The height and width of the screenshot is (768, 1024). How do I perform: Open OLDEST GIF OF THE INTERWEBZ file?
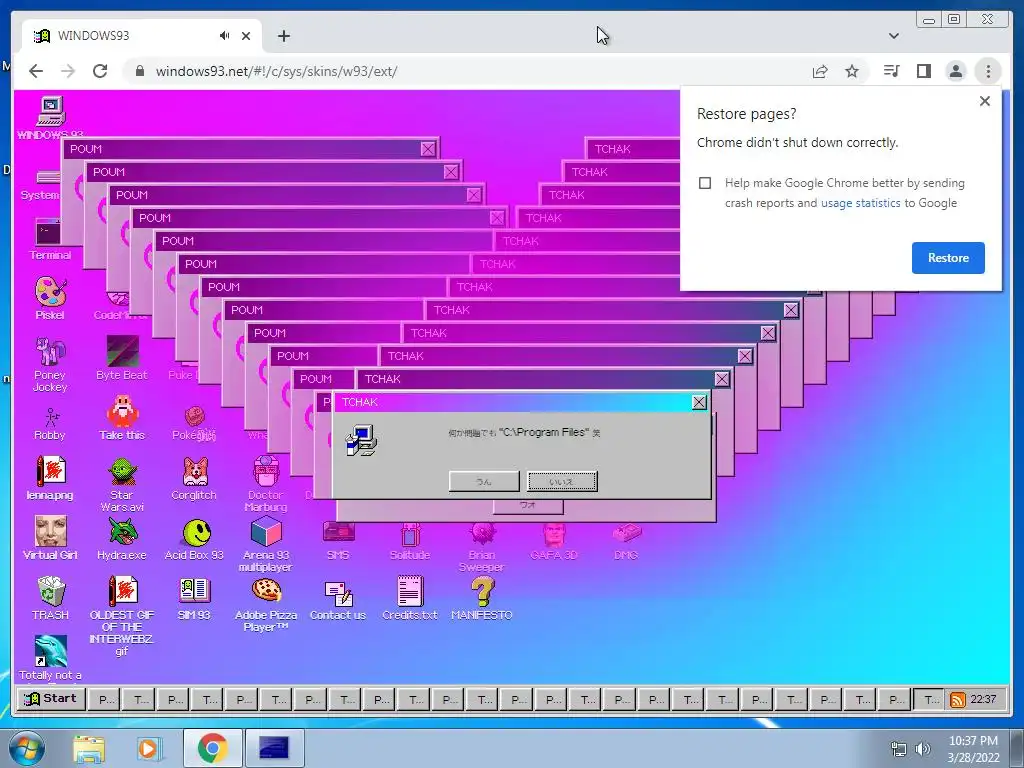(x=122, y=615)
